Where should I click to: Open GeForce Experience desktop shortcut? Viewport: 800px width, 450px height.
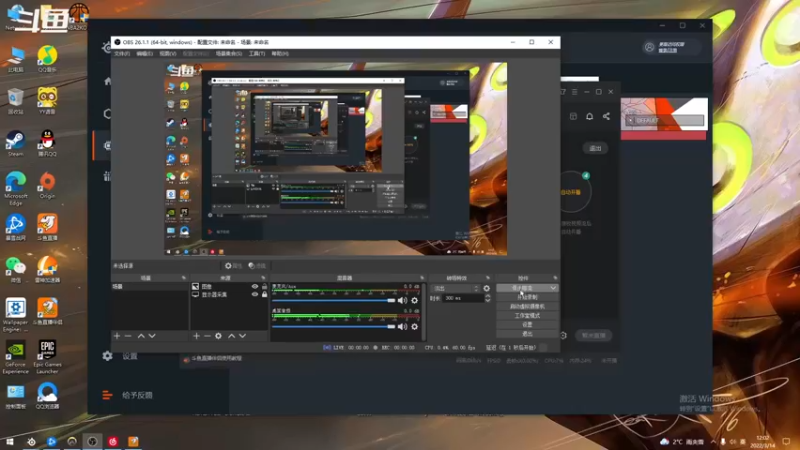(15, 357)
